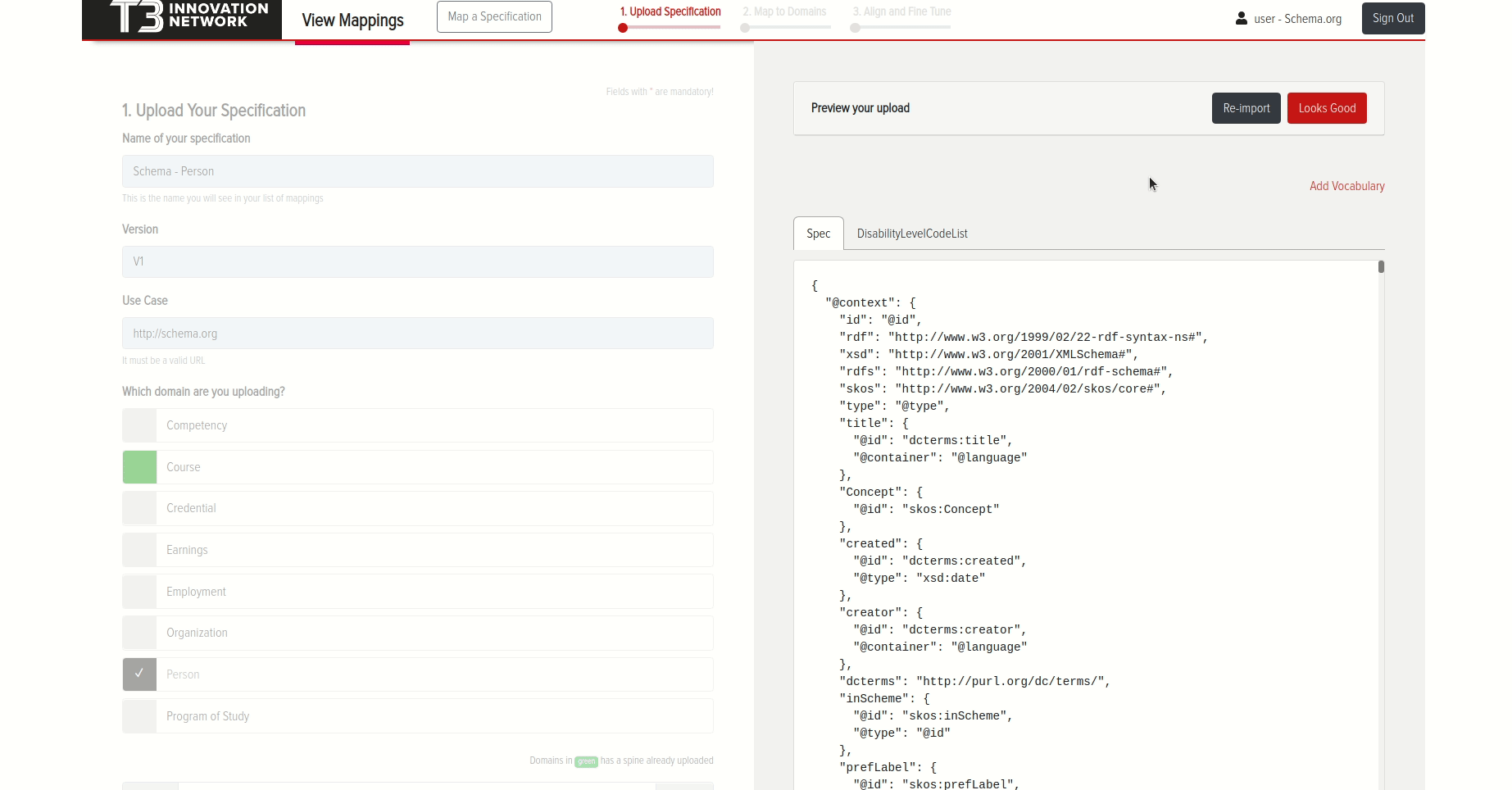Open the DisabilityLevelCodeList tab
This screenshot has width=1512, height=790.
coord(912,234)
